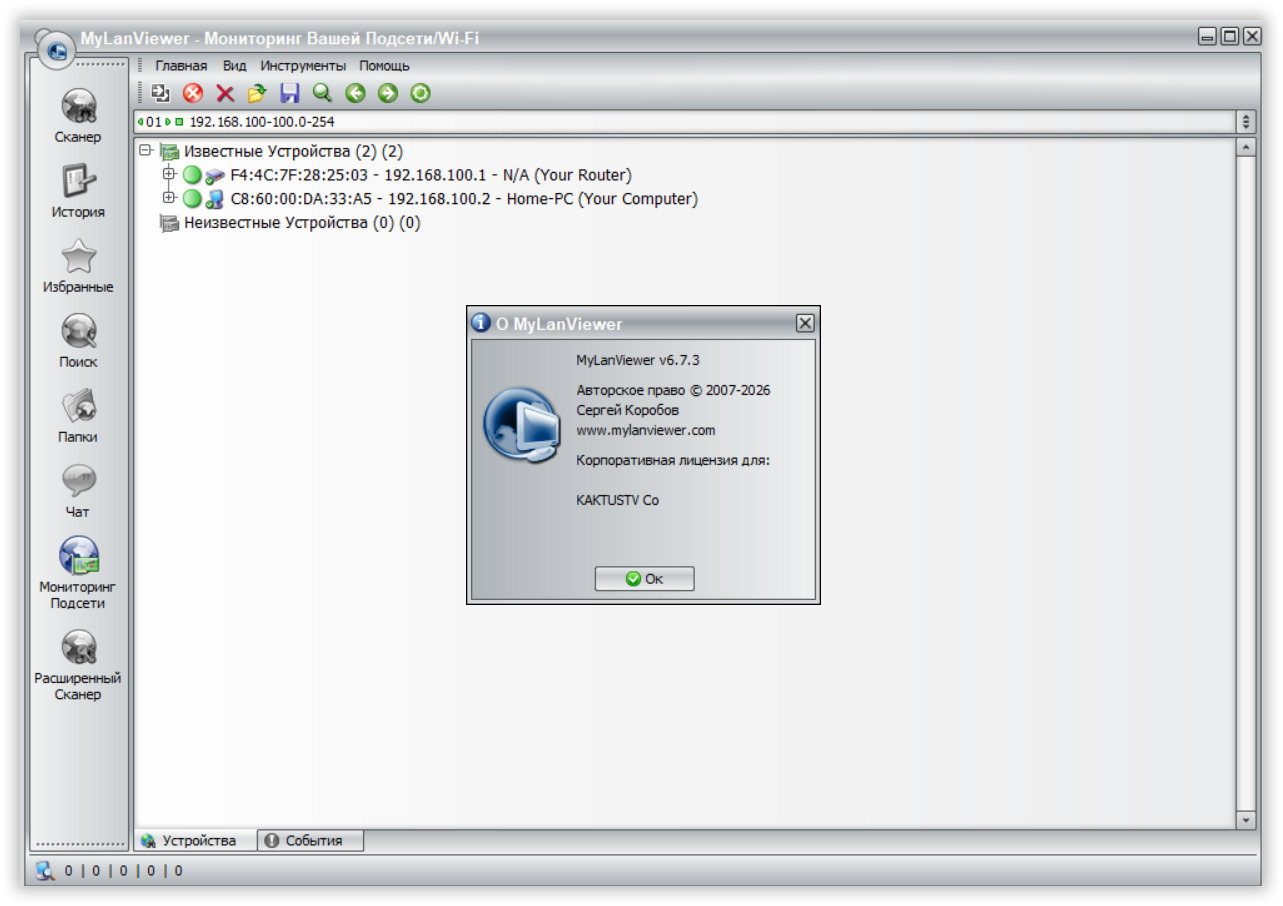Viewport: 1283px width, 906px height.
Task: Save scan results with the floppy disk icon
Action: (290, 92)
